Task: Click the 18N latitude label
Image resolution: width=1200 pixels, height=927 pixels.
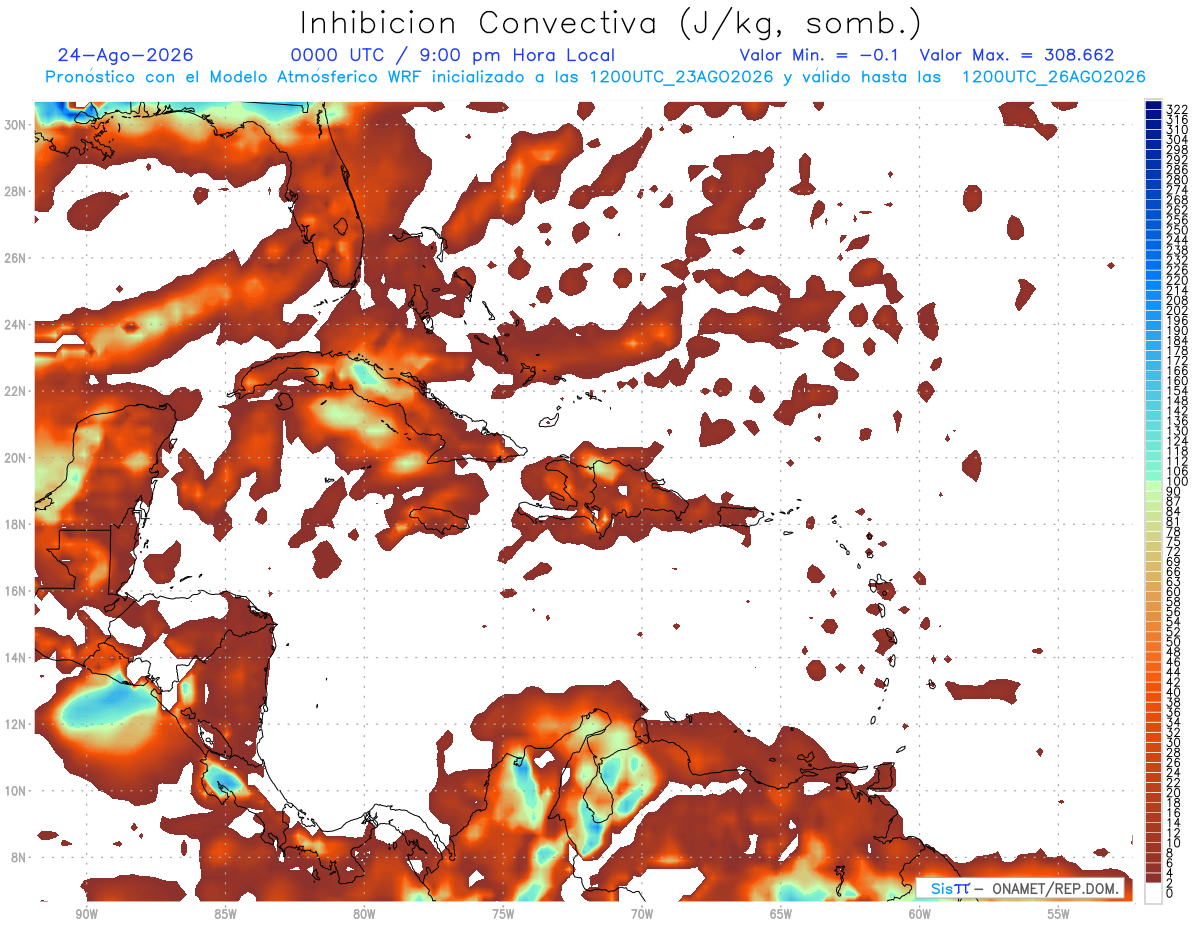Action: (x=15, y=524)
